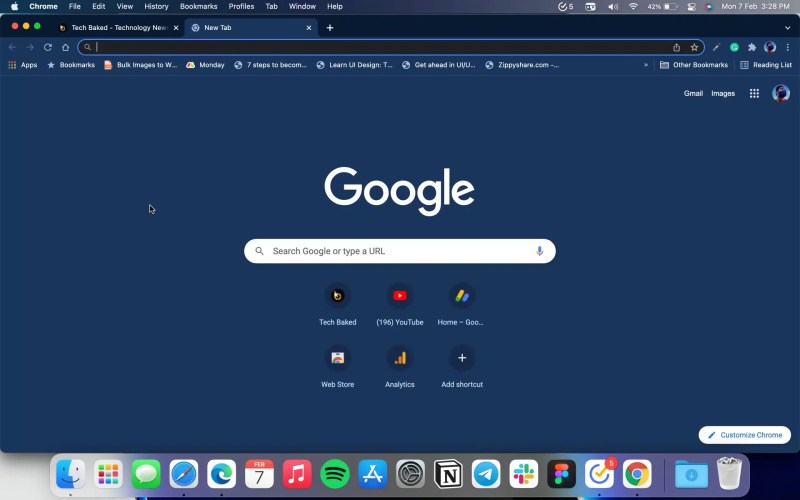Open the App Store from the dock
Screen dimensions: 800x500
coord(372,474)
